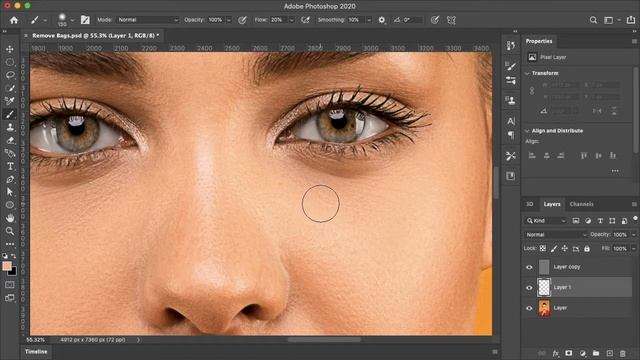Swap foreground and background colors

pos(13,256)
